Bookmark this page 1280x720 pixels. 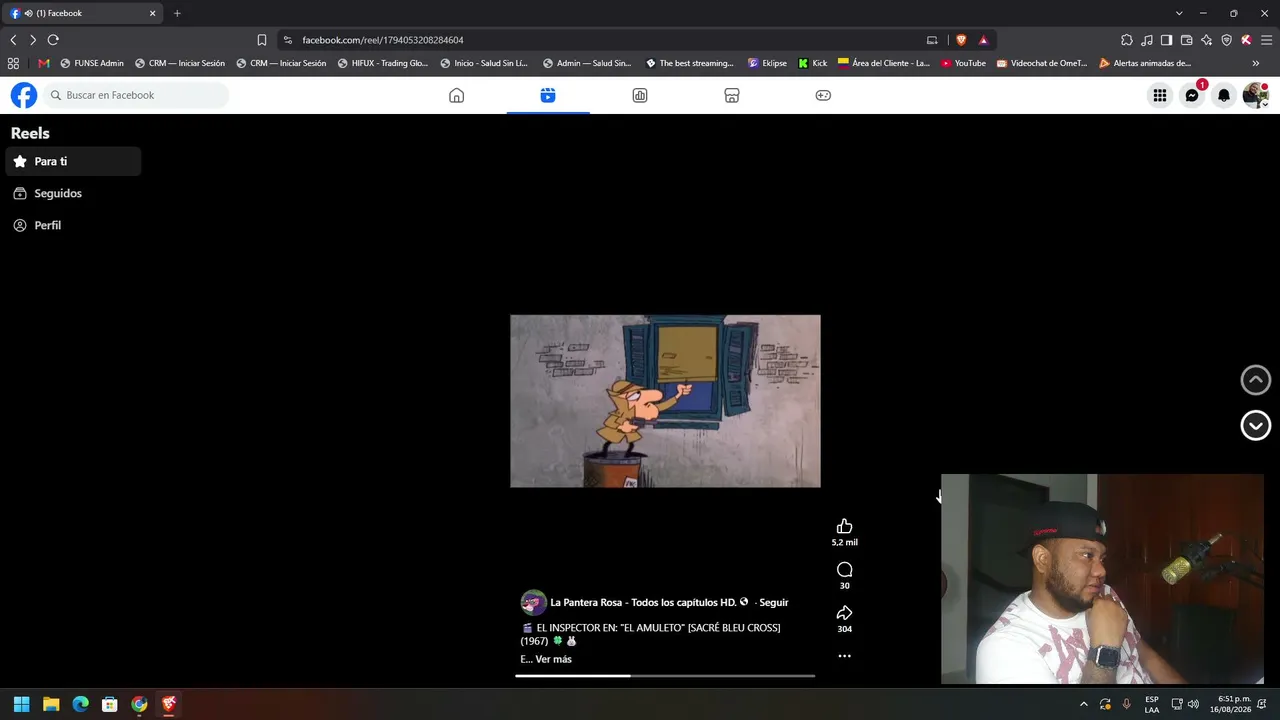tap(262, 40)
